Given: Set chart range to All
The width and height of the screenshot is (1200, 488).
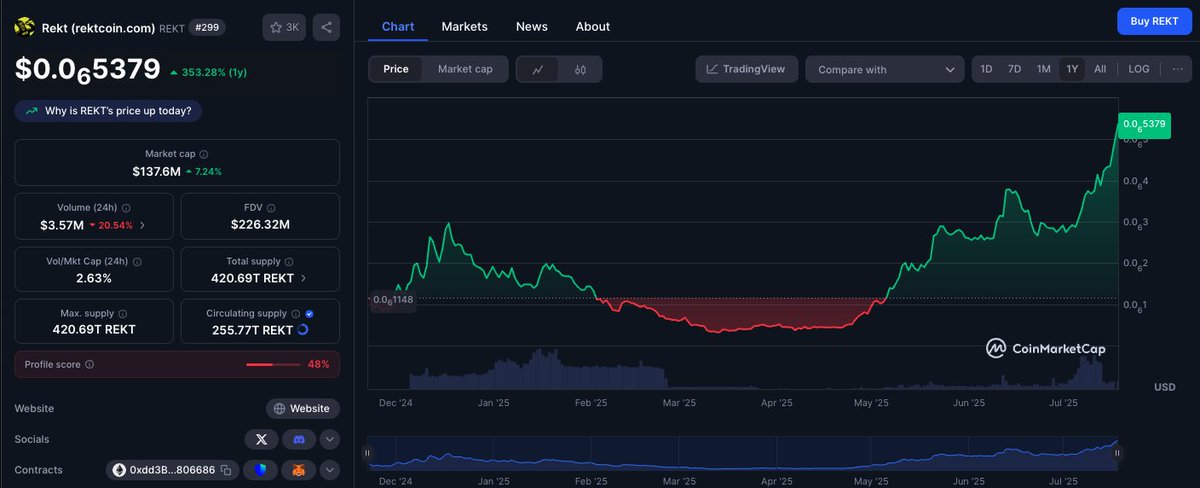Looking at the screenshot, I should pos(1100,69).
